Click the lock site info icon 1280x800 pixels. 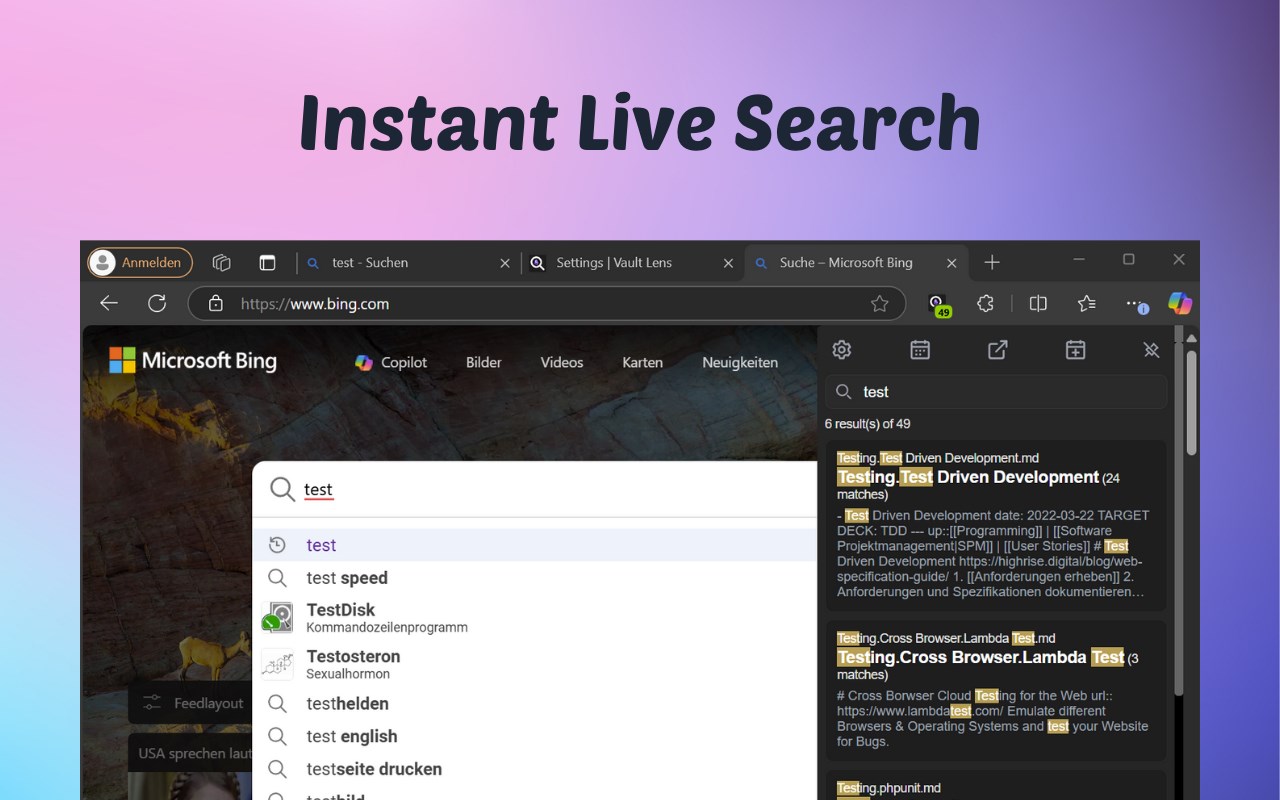tap(214, 304)
